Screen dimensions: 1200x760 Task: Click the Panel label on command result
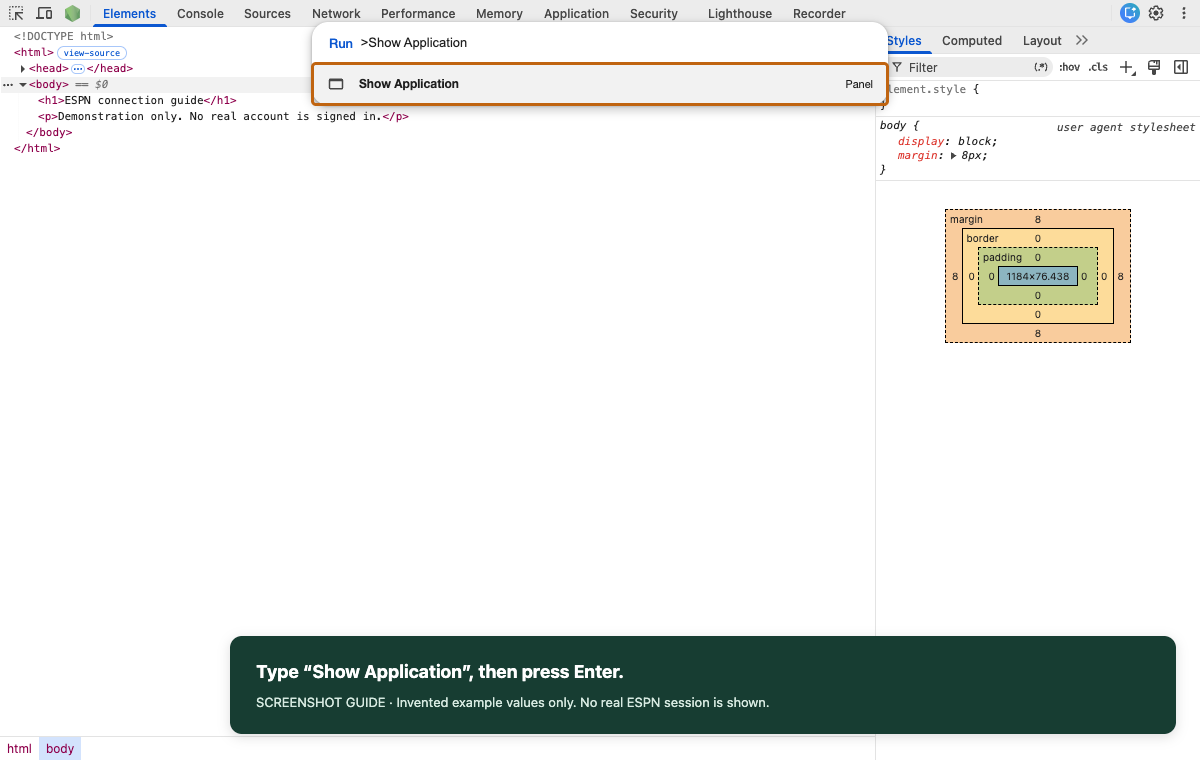[x=859, y=84]
